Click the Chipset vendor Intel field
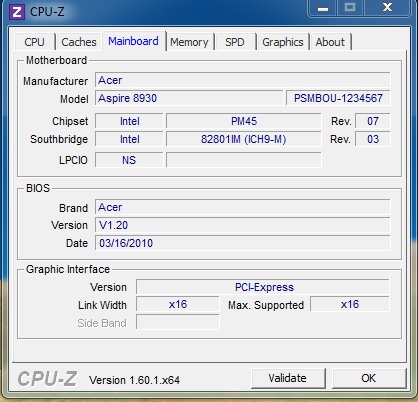418x402 pixels. pos(129,121)
